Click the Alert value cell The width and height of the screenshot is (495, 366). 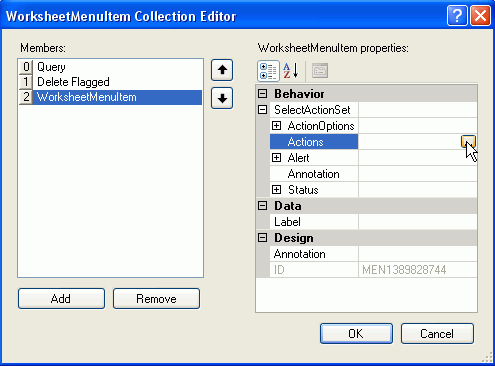click(418, 158)
